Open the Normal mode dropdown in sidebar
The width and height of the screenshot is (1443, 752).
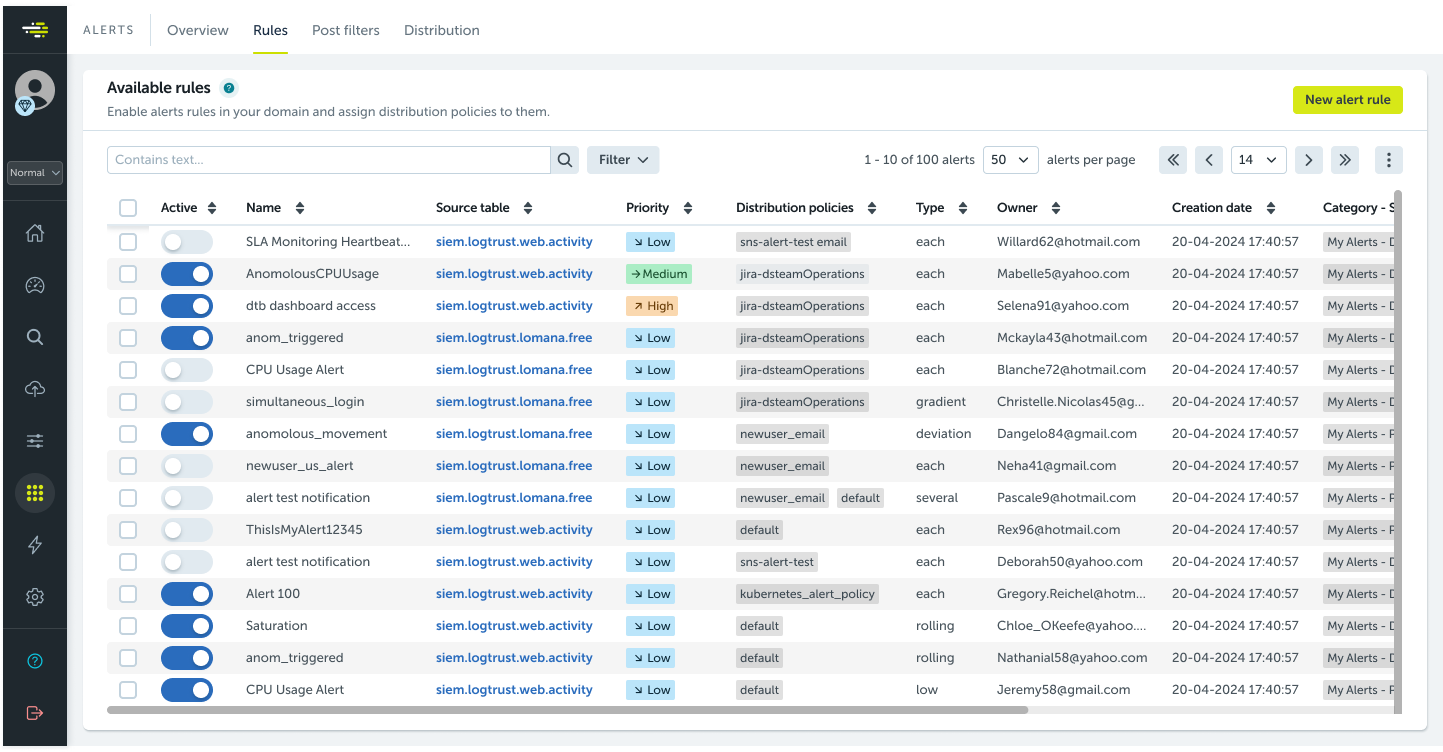coord(34,172)
